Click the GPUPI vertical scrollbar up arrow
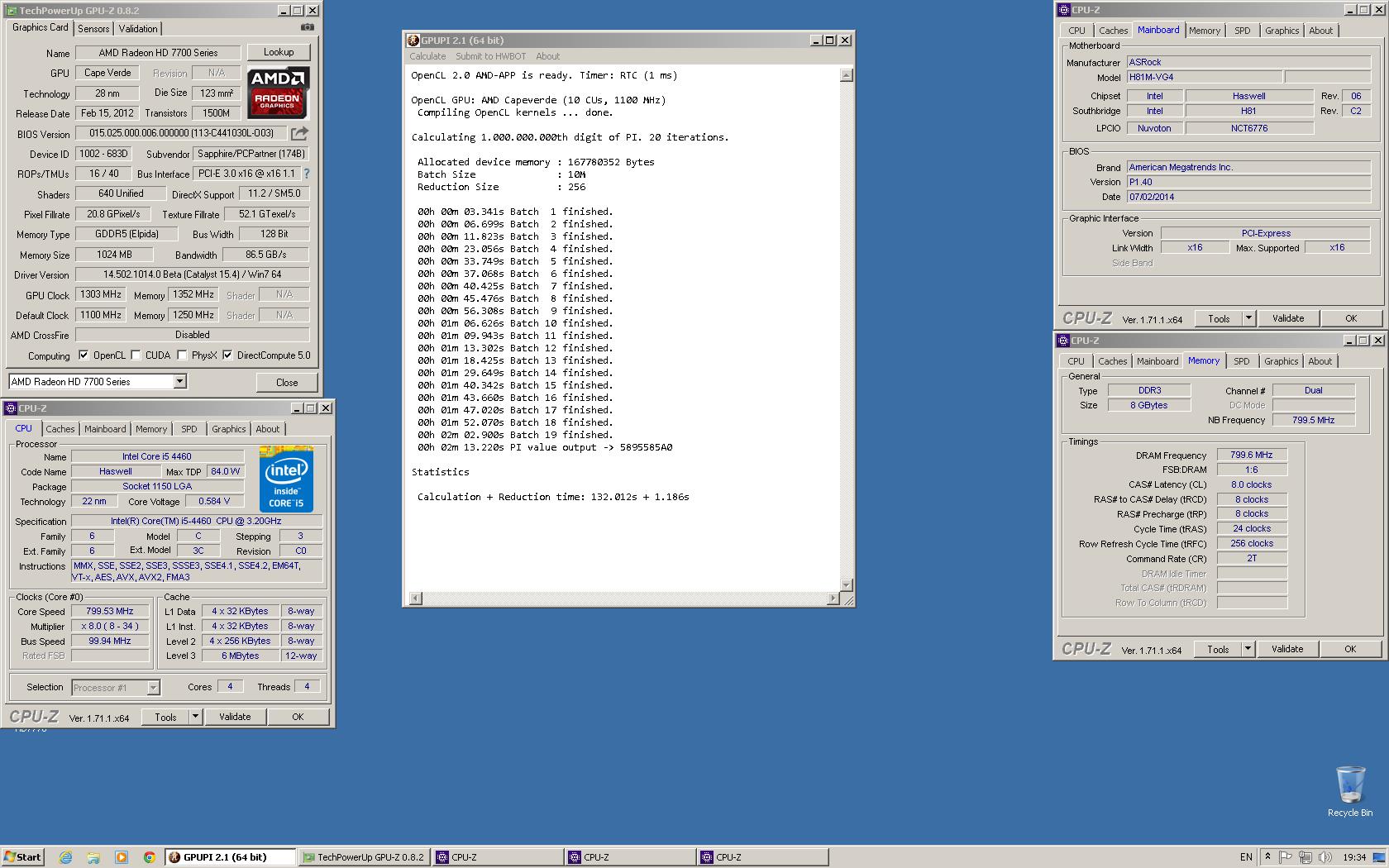The image size is (1389, 868). (846, 75)
